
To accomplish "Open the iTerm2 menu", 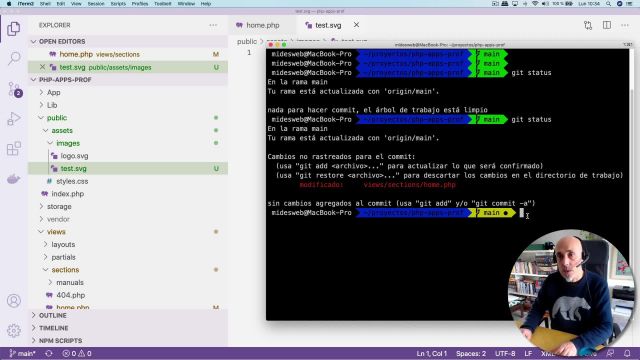I will pyautogui.click(x=25, y=4).
